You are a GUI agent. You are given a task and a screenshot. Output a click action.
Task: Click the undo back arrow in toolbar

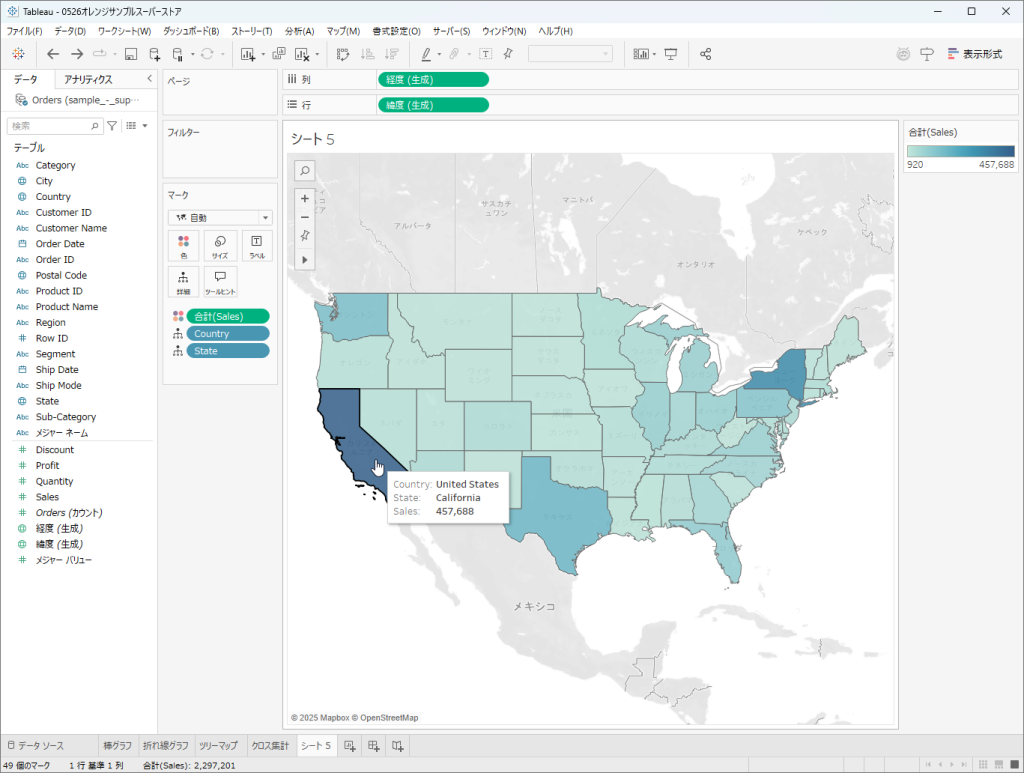click(53, 54)
